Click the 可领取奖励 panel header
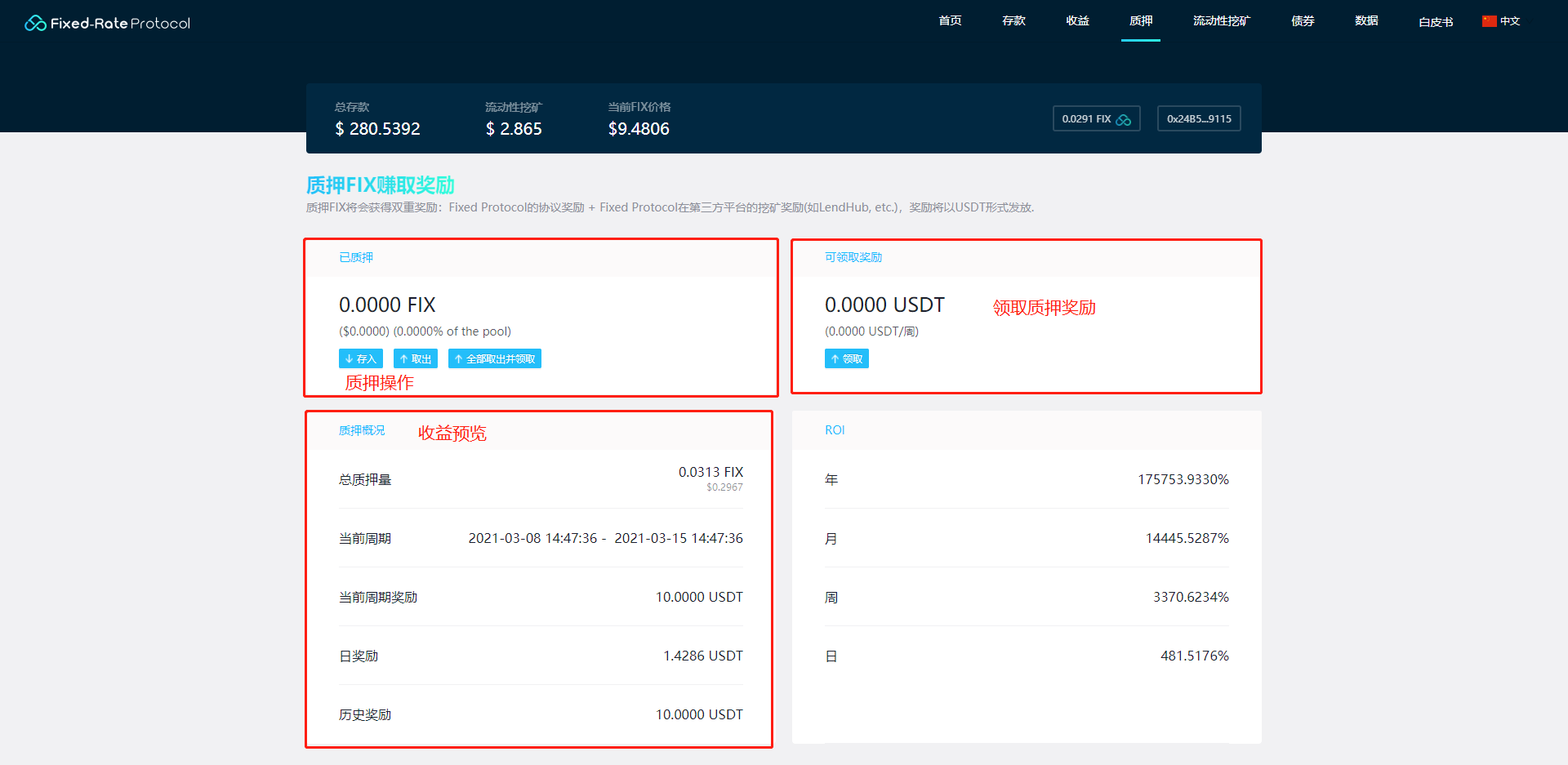The width and height of the screenshot is (1568, 765). coord(853,257)
